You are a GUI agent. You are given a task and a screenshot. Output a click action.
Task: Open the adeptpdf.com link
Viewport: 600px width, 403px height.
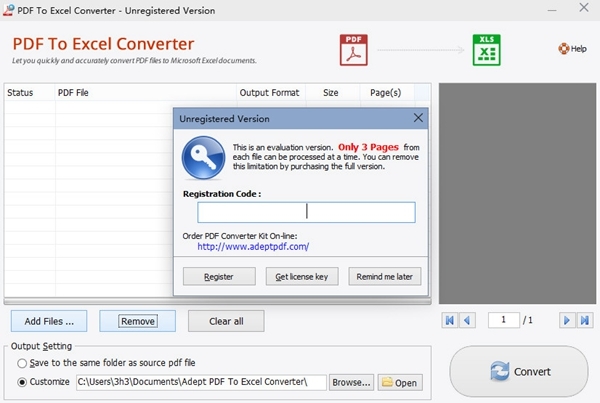tap(253, 247)
